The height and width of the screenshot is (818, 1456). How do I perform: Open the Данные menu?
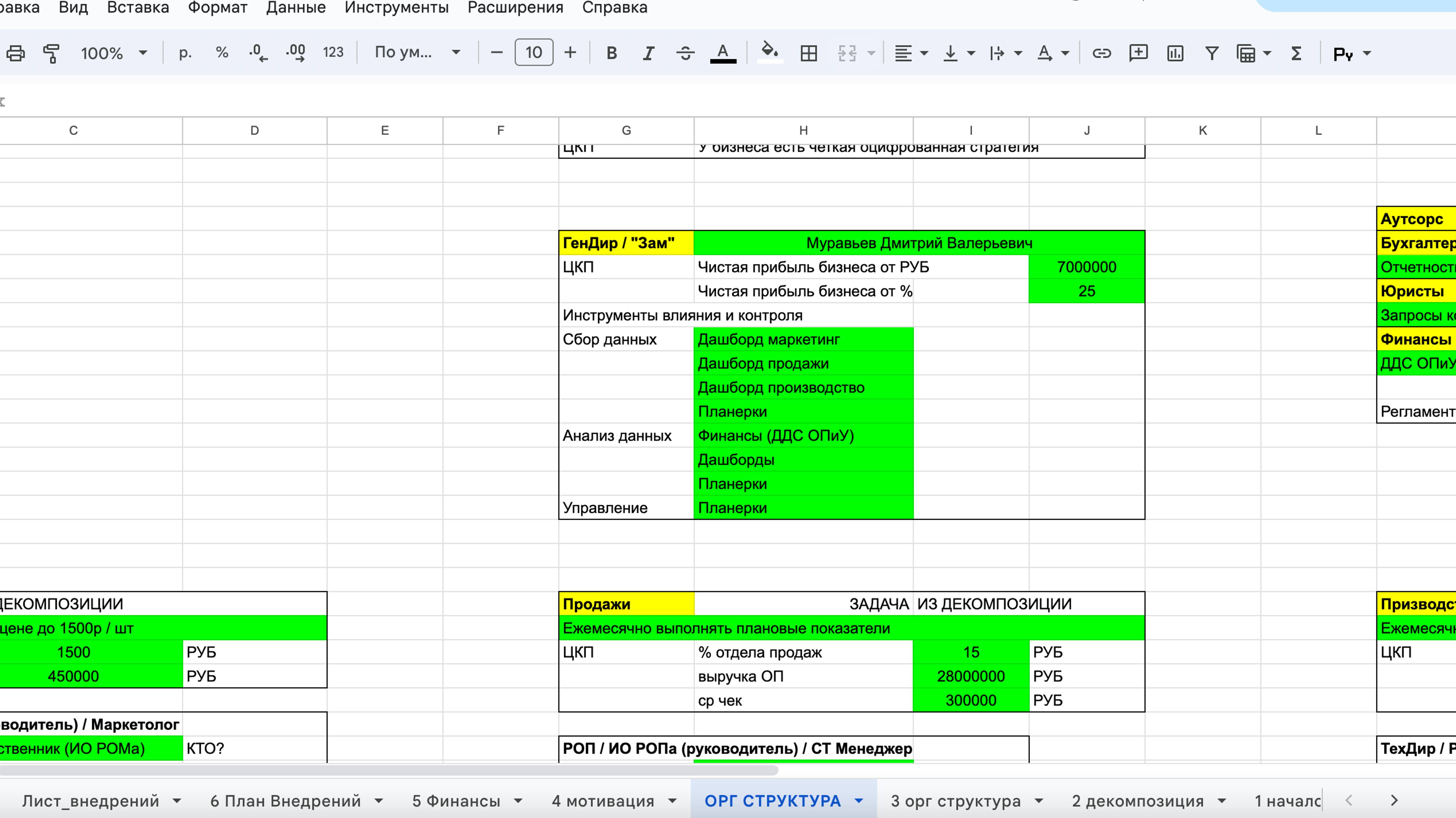click(x=296, y=8)
